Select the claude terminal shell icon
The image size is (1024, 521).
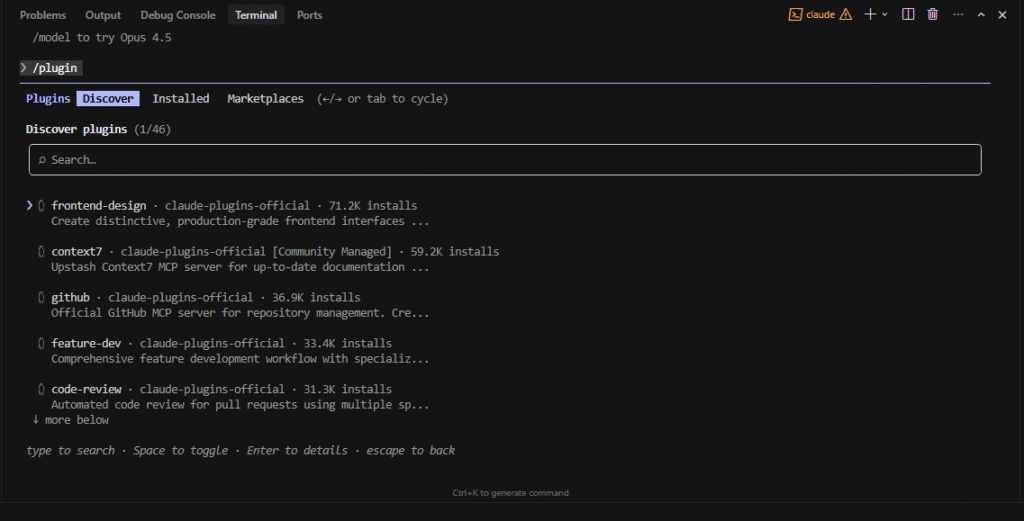tap(795, 14)
